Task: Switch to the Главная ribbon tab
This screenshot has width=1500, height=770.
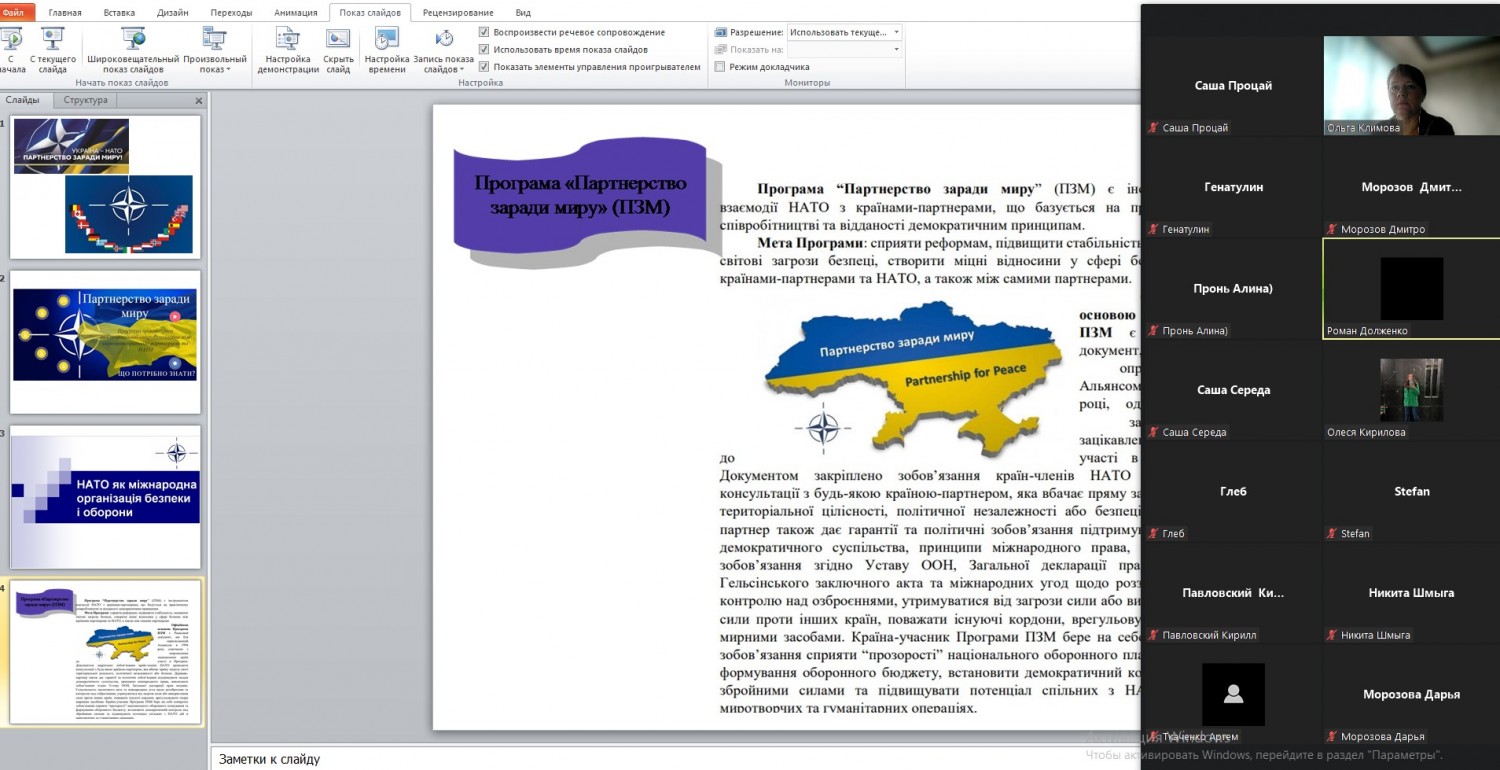Action: (66, 13)
